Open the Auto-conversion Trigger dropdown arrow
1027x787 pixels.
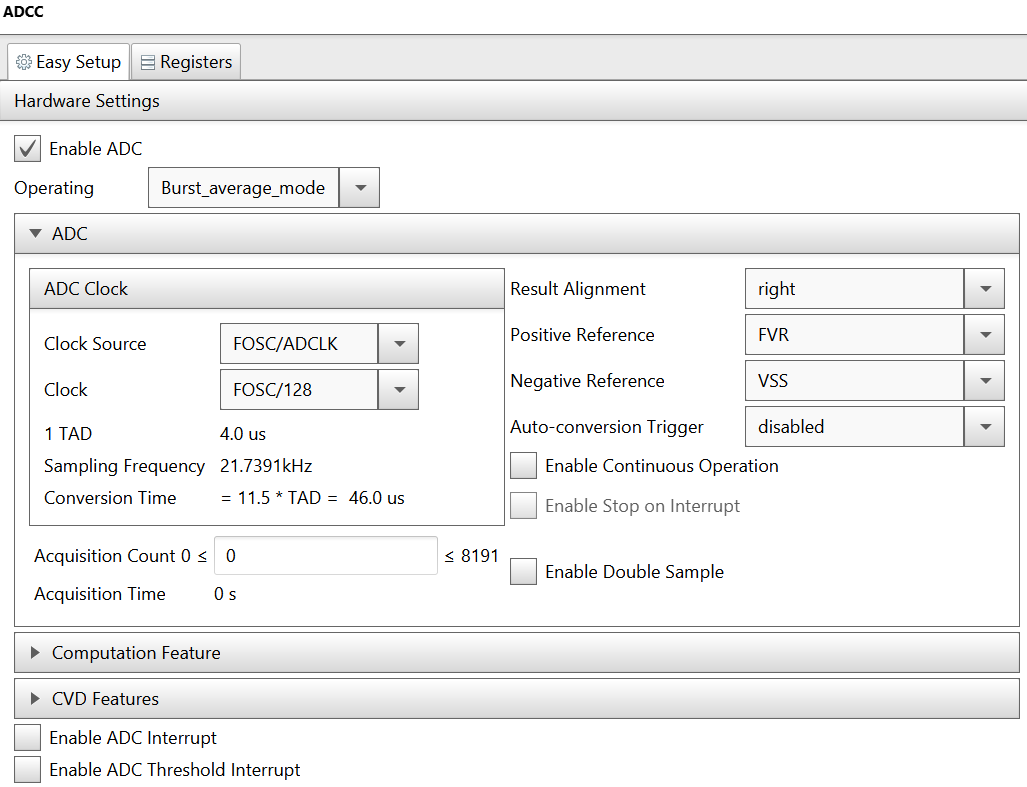(984, 427)
